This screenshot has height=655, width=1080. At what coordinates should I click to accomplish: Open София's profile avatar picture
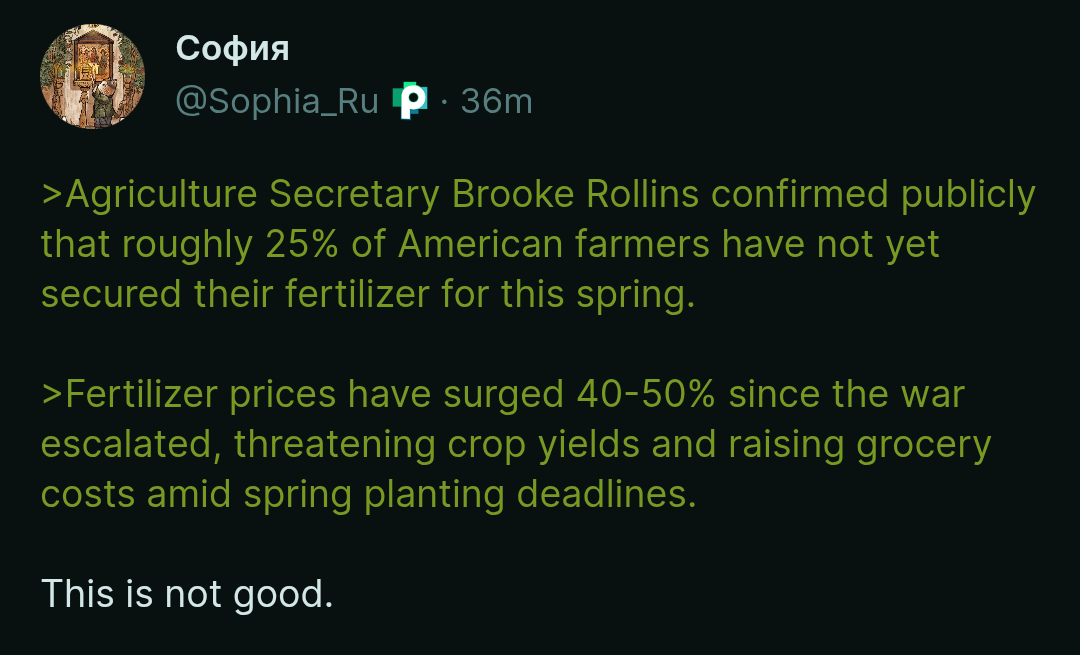[x=92, y=77]
